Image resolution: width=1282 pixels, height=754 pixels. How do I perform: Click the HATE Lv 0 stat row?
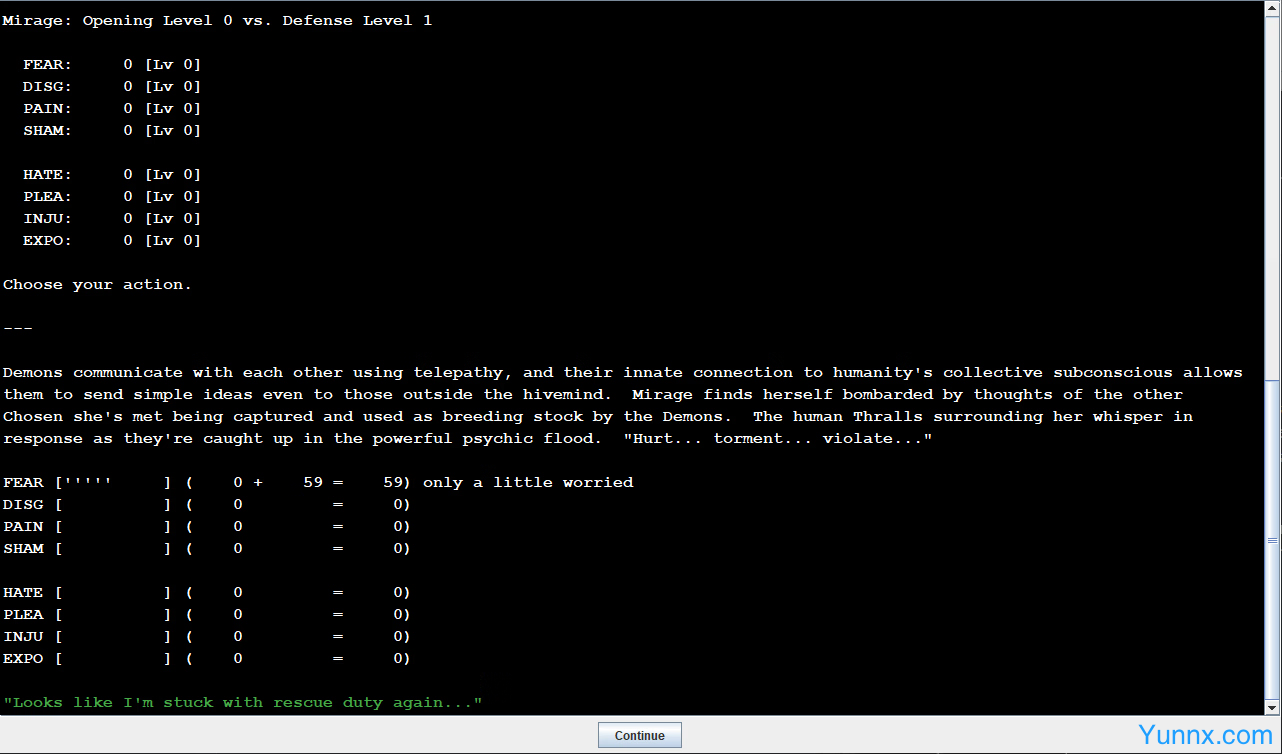(x=112, y=175)
